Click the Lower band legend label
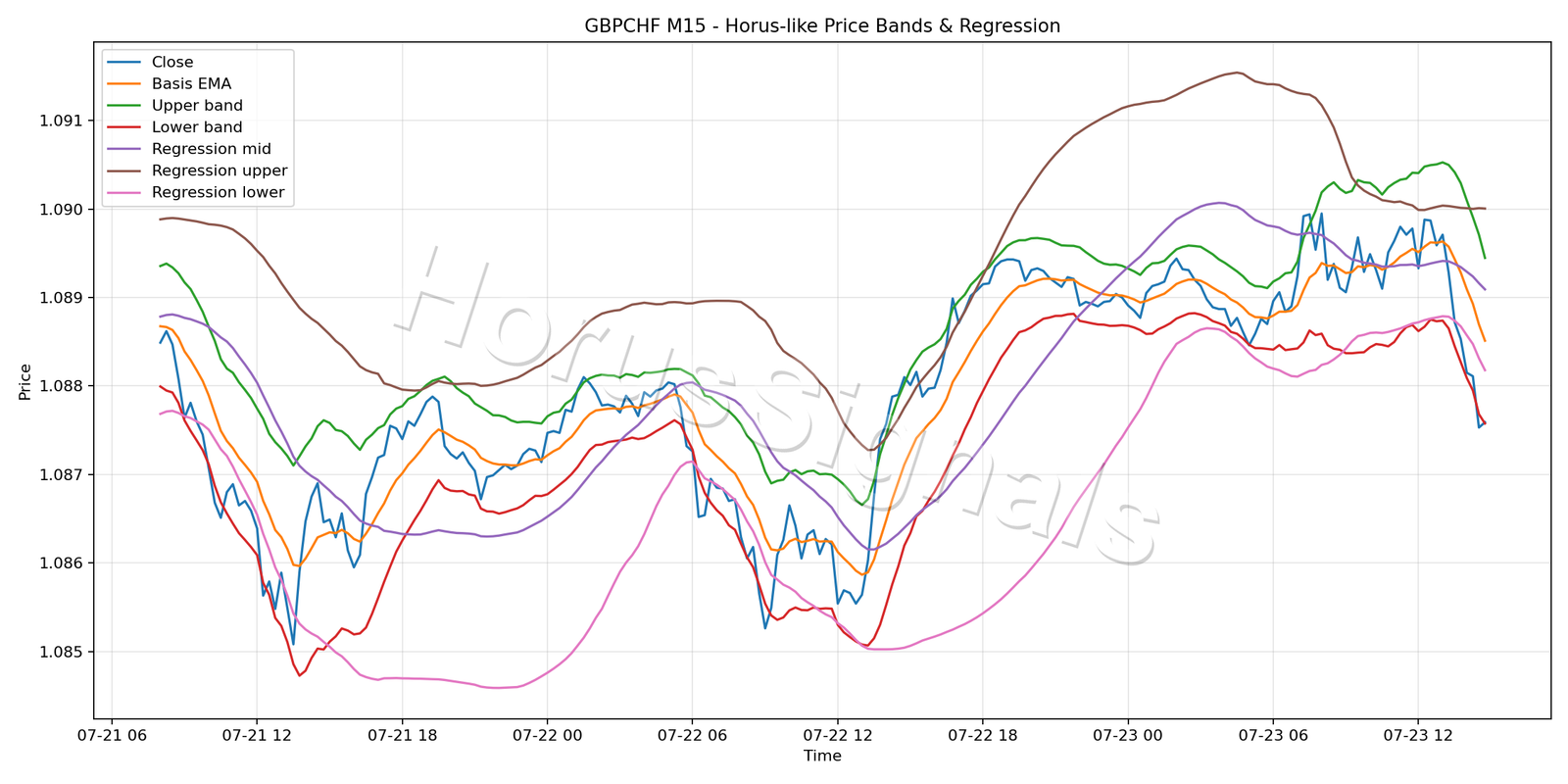The width and height of the screenshot is (1568, 784). (x=197, y=127)
